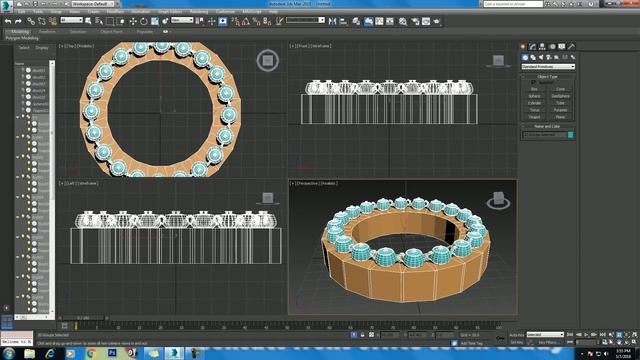Open the Graph Editors menu
640x360 pixels.
[170, 12]
